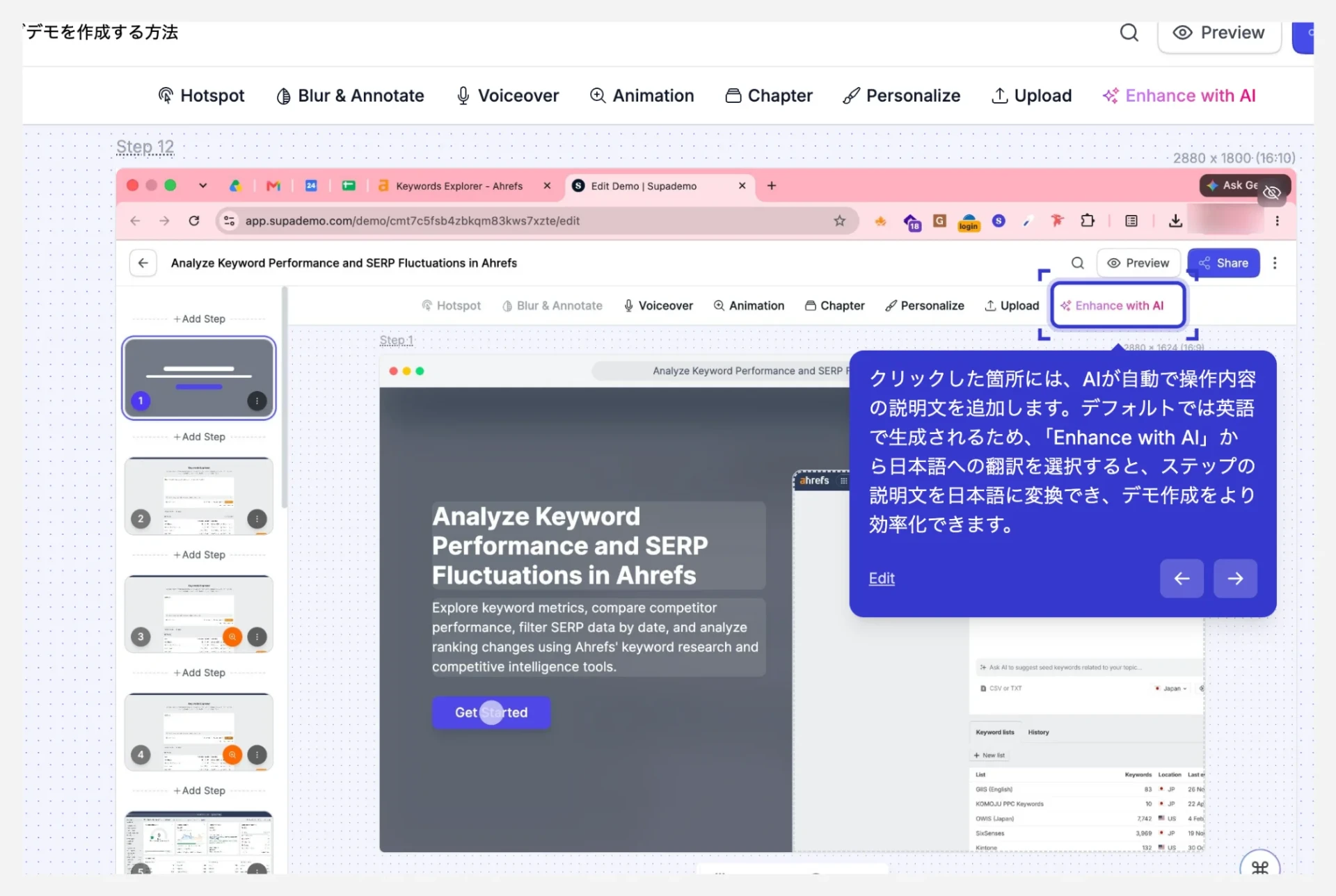Select inner Personalize toolbar item
This screenshot has height=896, width=1336.
pyautogui.click(x=924, y=305)
